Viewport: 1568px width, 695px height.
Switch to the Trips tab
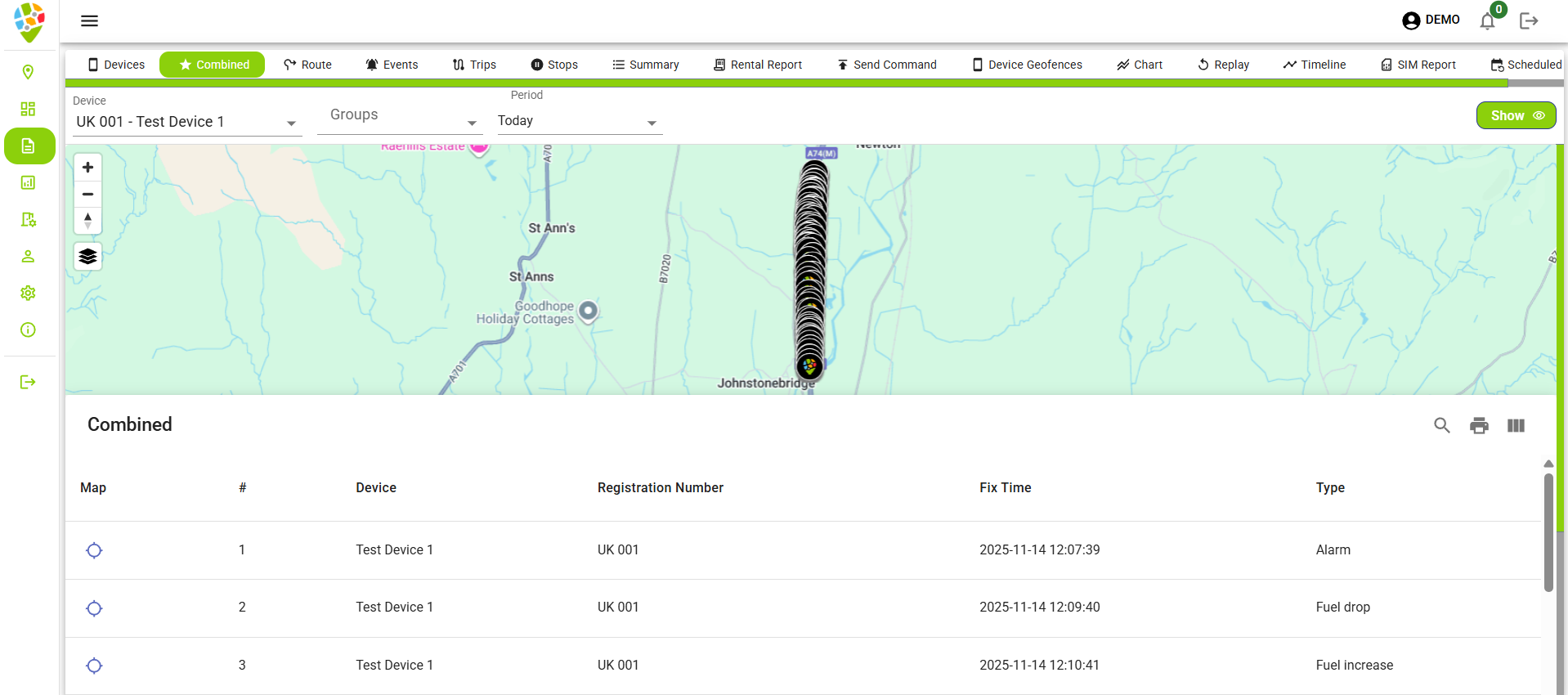click(474, 65)
